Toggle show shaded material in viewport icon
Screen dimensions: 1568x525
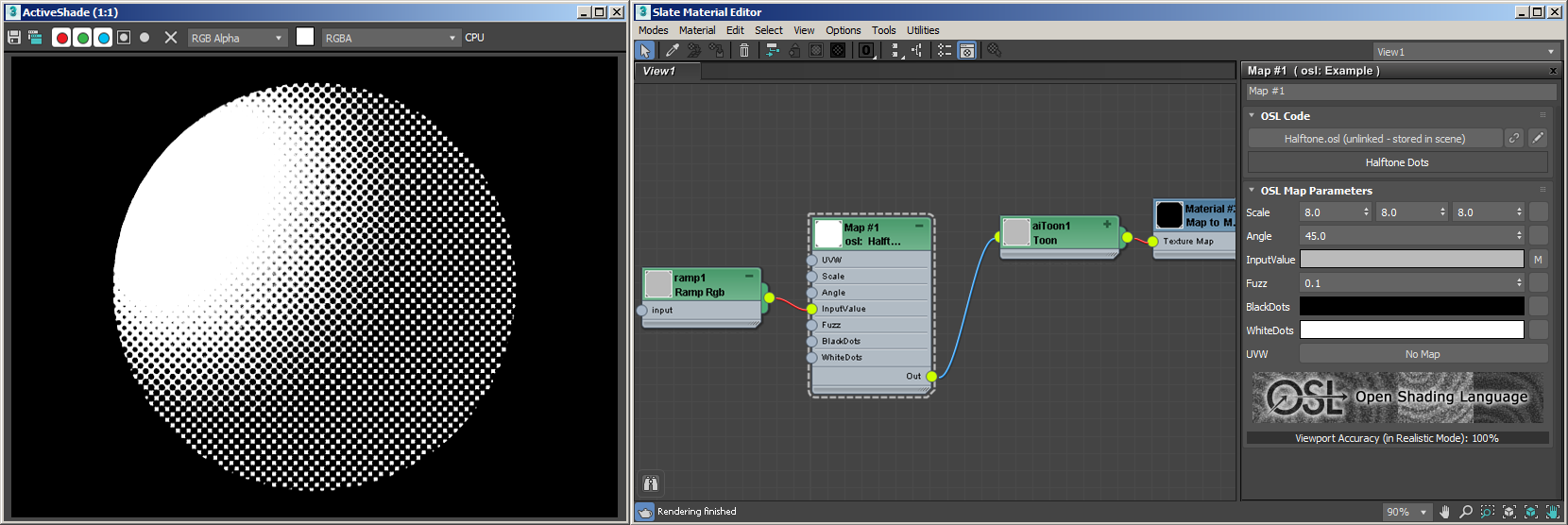pyautogui.click(x=816, y=50)
